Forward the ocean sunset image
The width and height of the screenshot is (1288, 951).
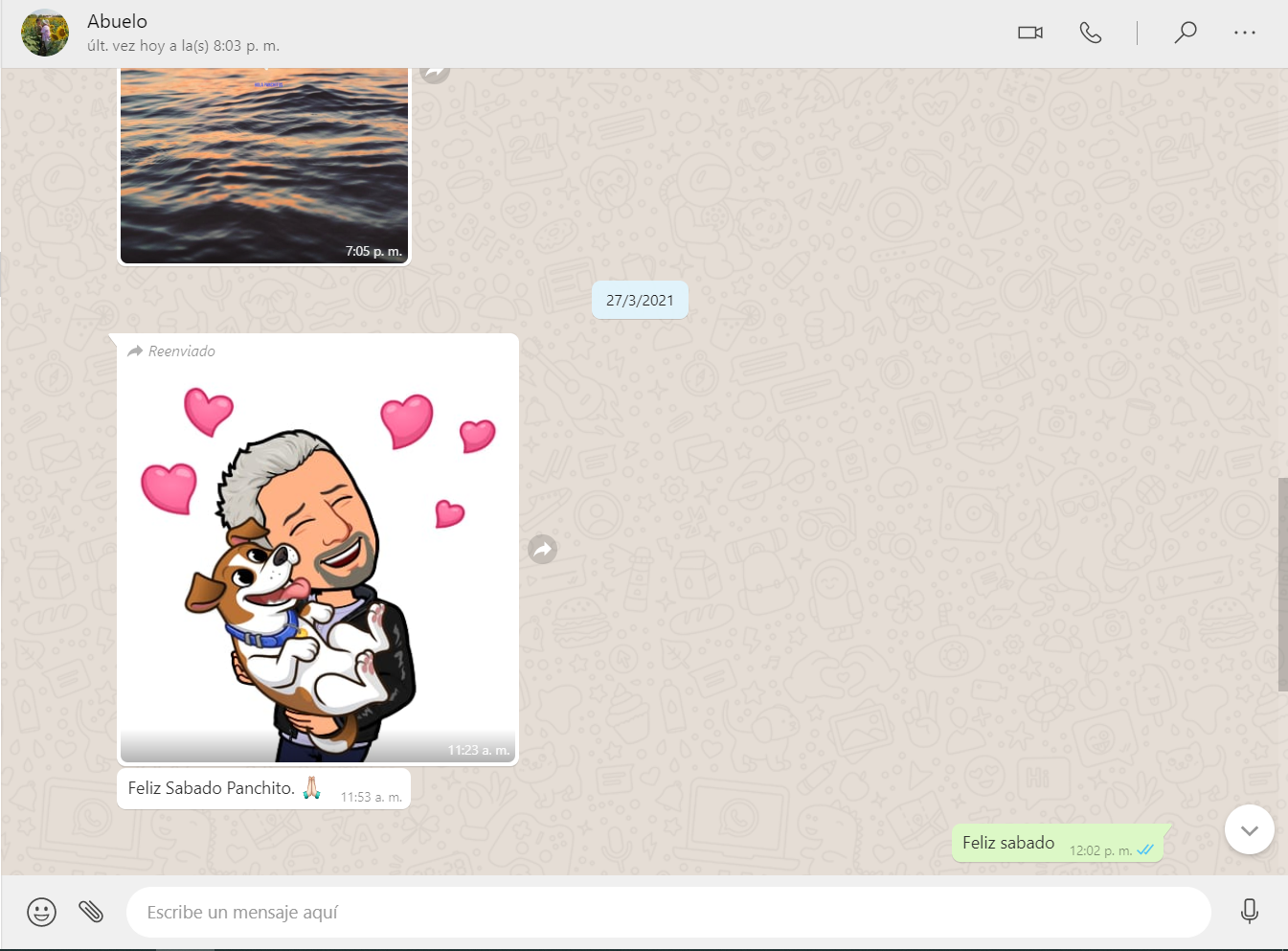pos(435,73)
